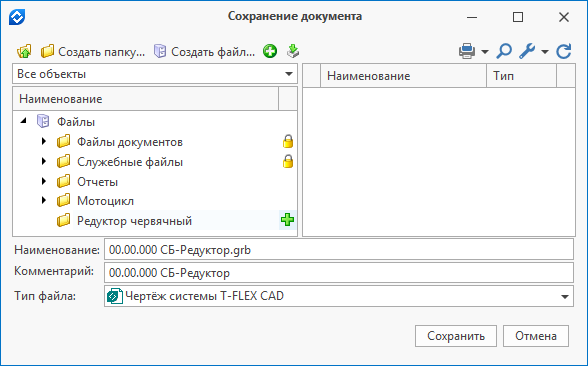Screen dimensions: 588x366
Task: Click the lock icon beside Файлы документов
Action: tap(288, 142)
